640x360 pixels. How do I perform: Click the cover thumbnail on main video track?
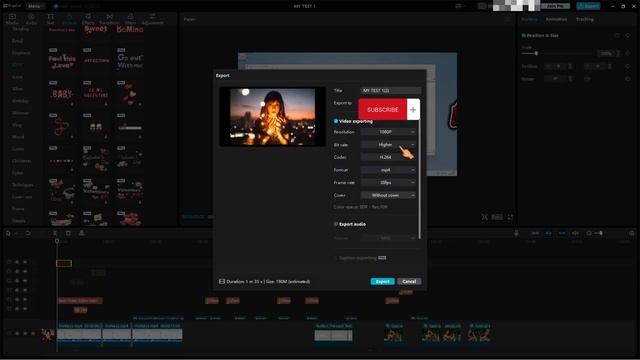48,335
